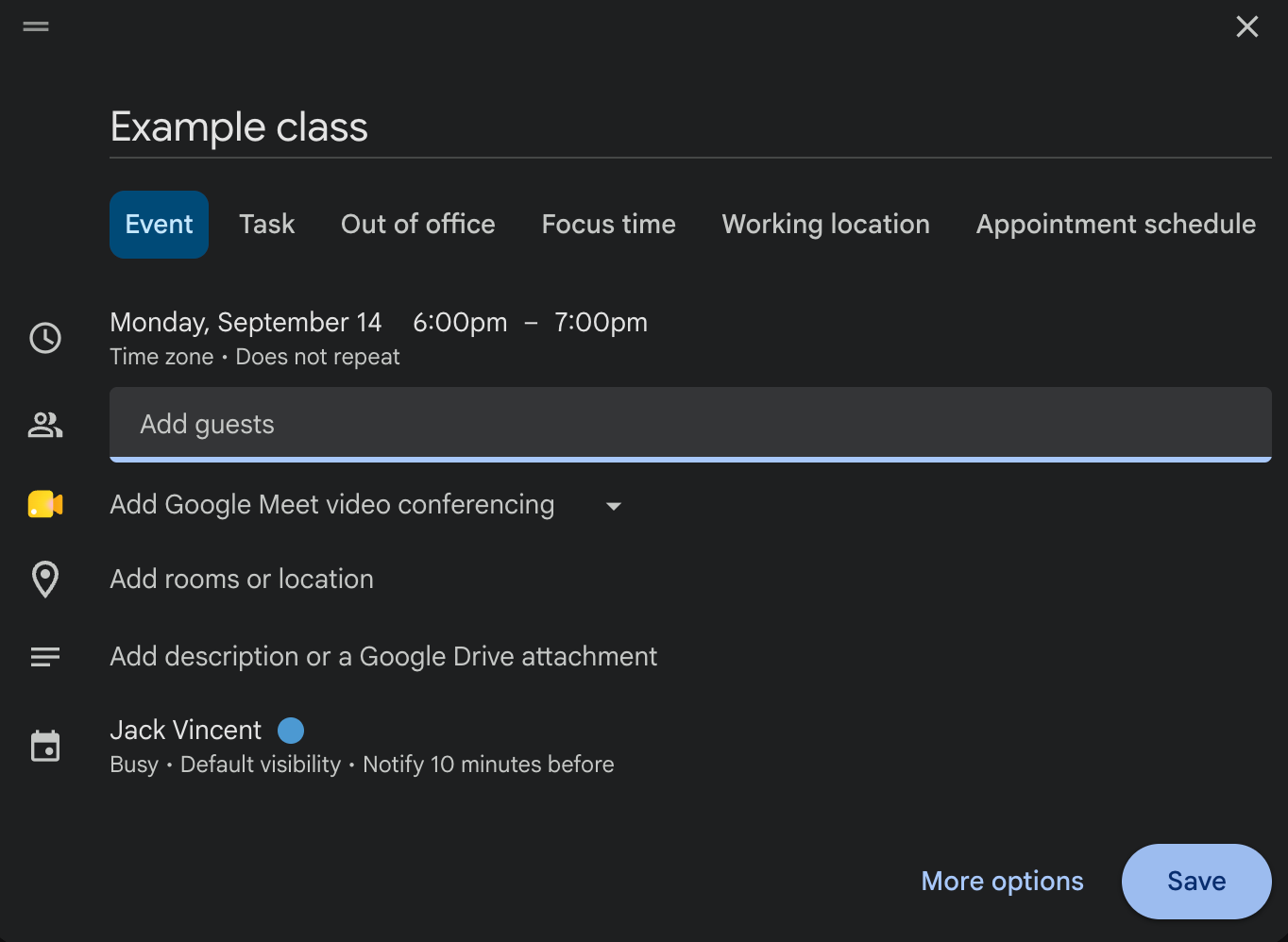Click the clock icon beside the date
The image size is (1288, 942).
(x=45, y=338)
